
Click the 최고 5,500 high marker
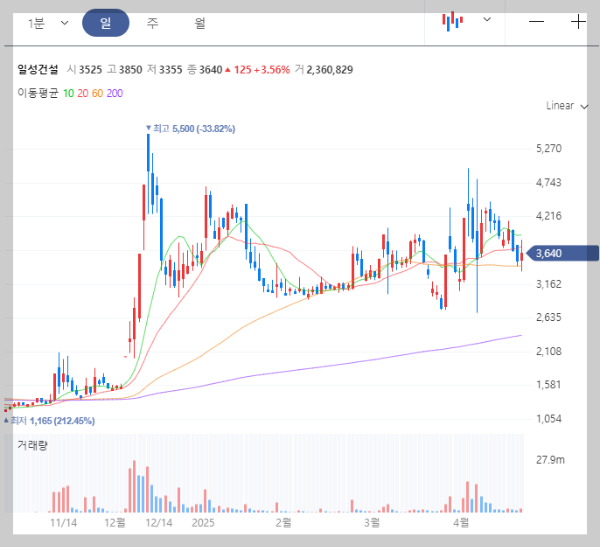coord(191,129)
